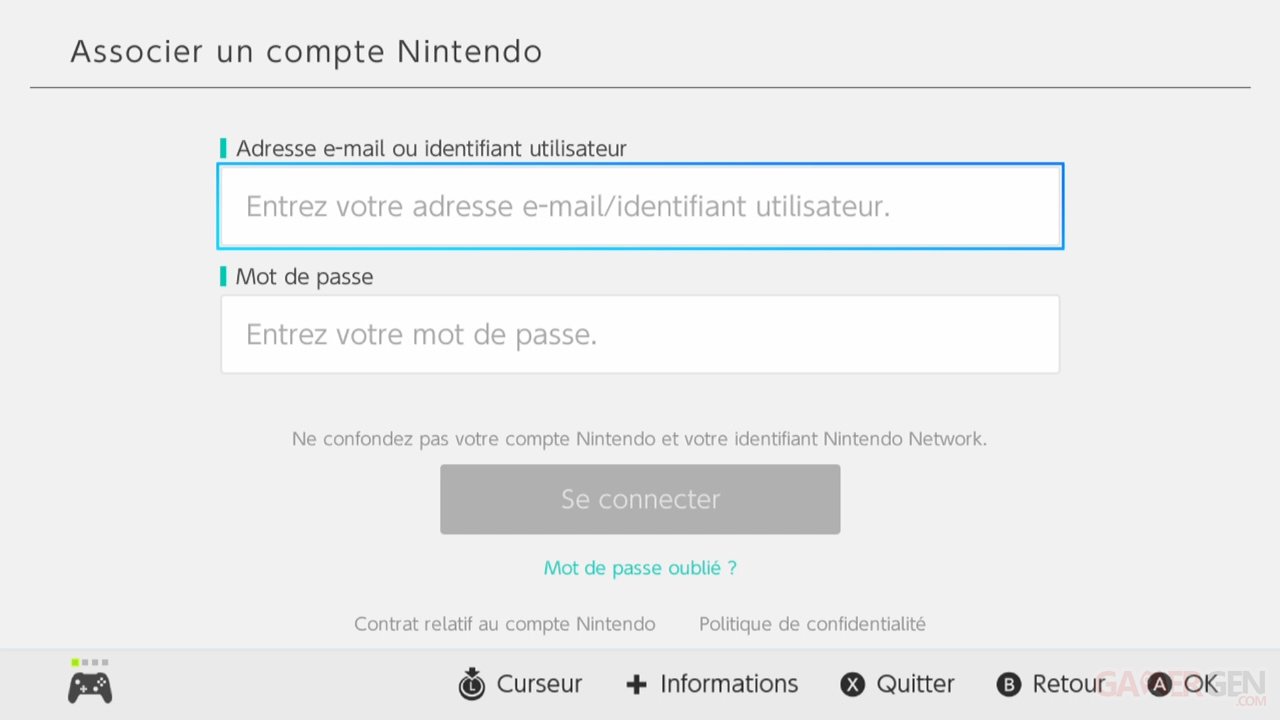The image size is (1280, 720).
Task: Click the Associer un compte Nintendo title
Action: pyautogui.click(x=306, y=52)
